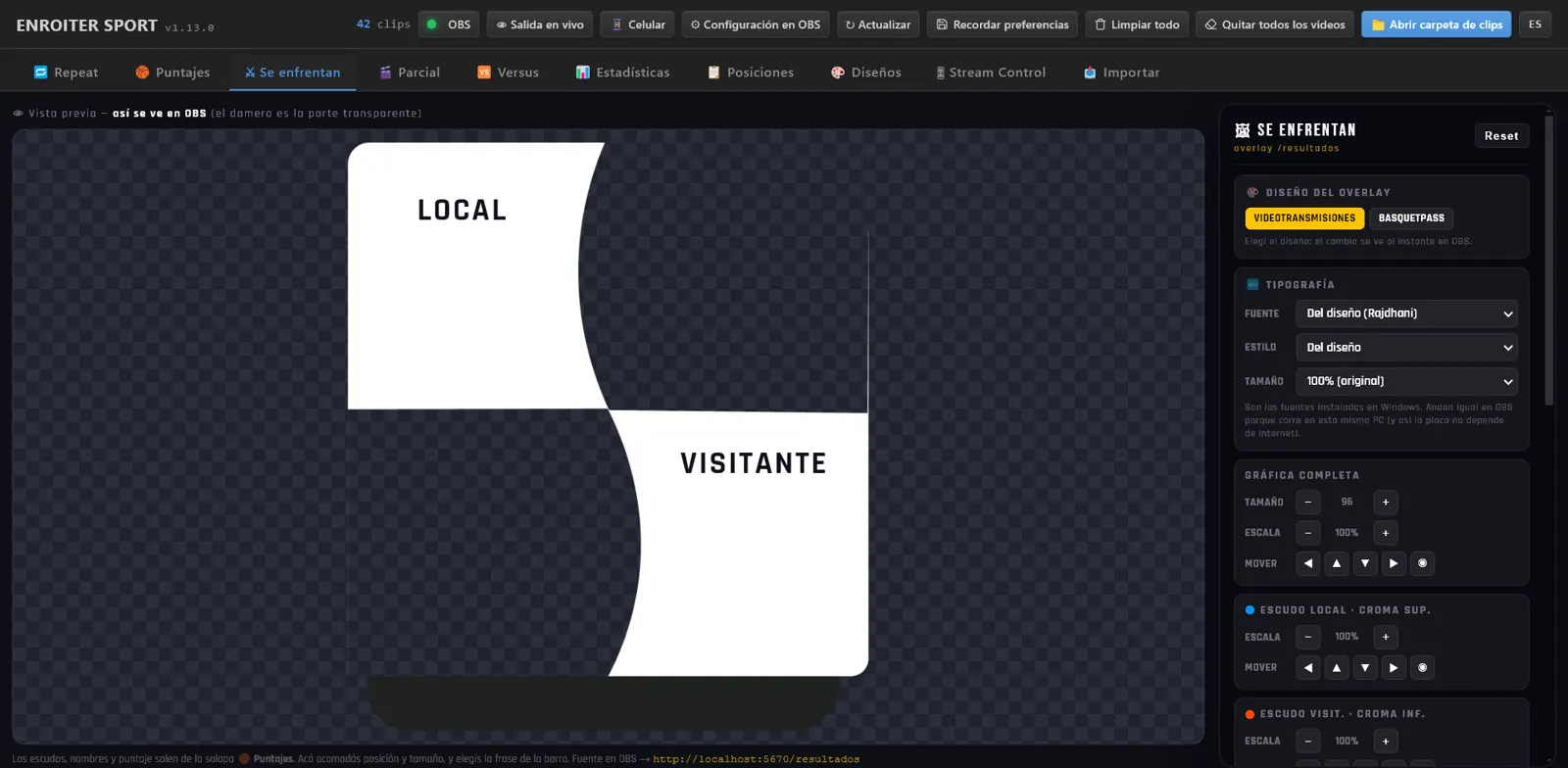Decrease Escudo Local escala
Image resolution: width=1568 pixels, height=768 pixels.
coord(1308,637)
